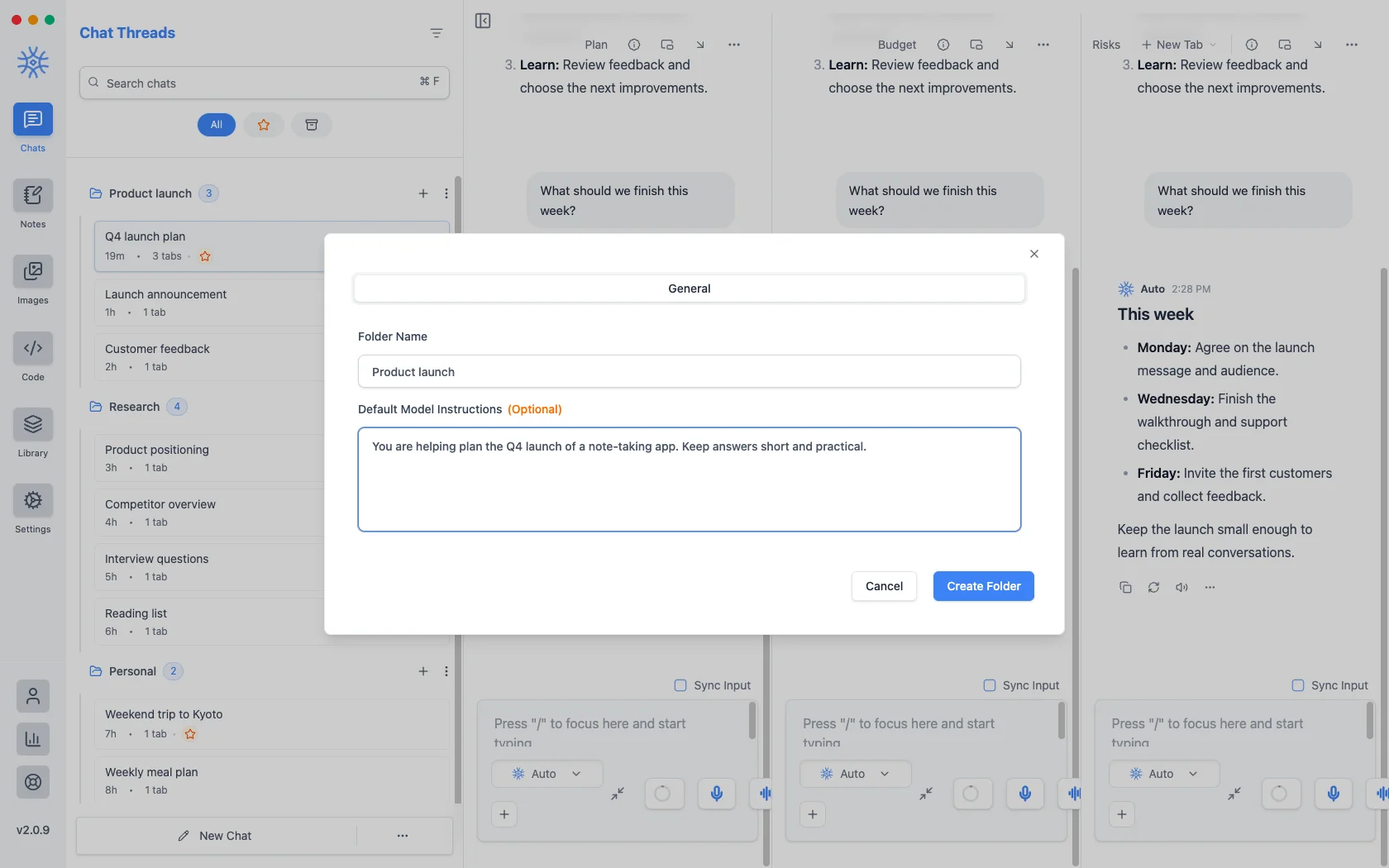Select the General tab in dialog
The height and width of the screenshot is (868, 1389).
(x=690, y=289)
